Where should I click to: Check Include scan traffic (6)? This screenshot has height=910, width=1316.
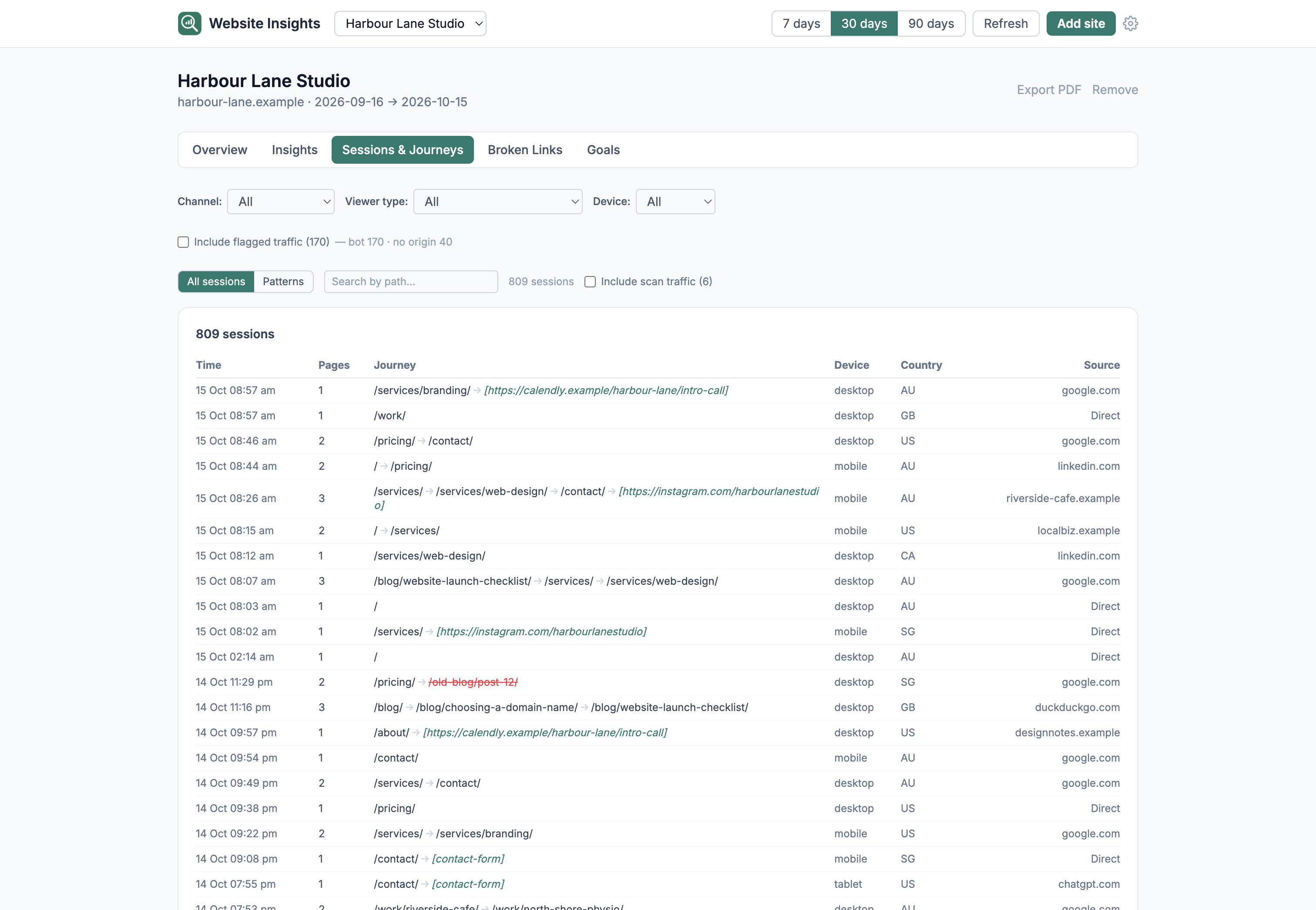[x=590, y=282]
